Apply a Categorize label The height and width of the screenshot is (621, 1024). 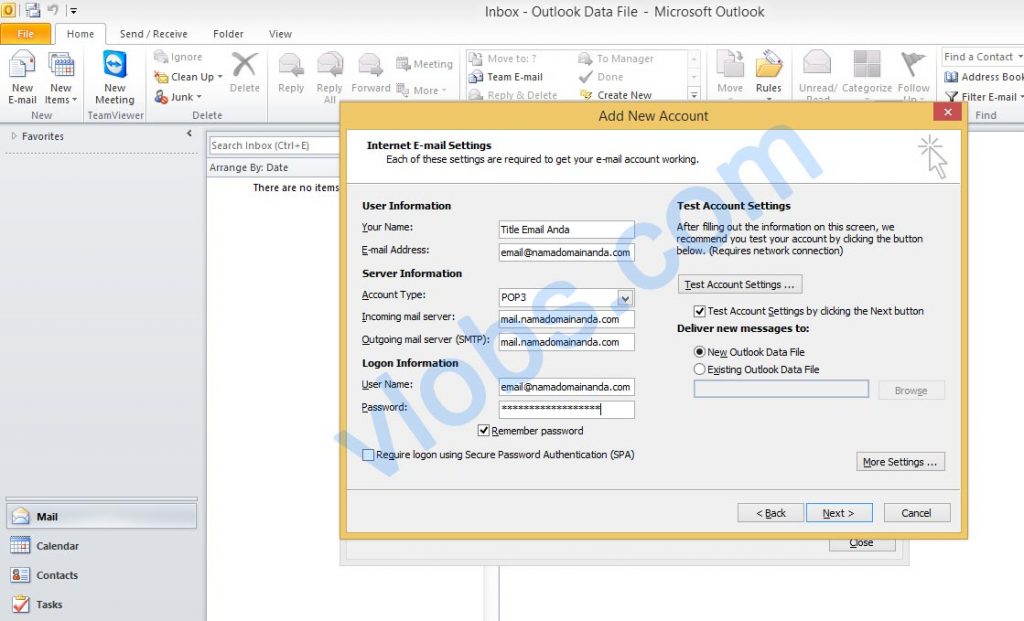coord(866,76)
